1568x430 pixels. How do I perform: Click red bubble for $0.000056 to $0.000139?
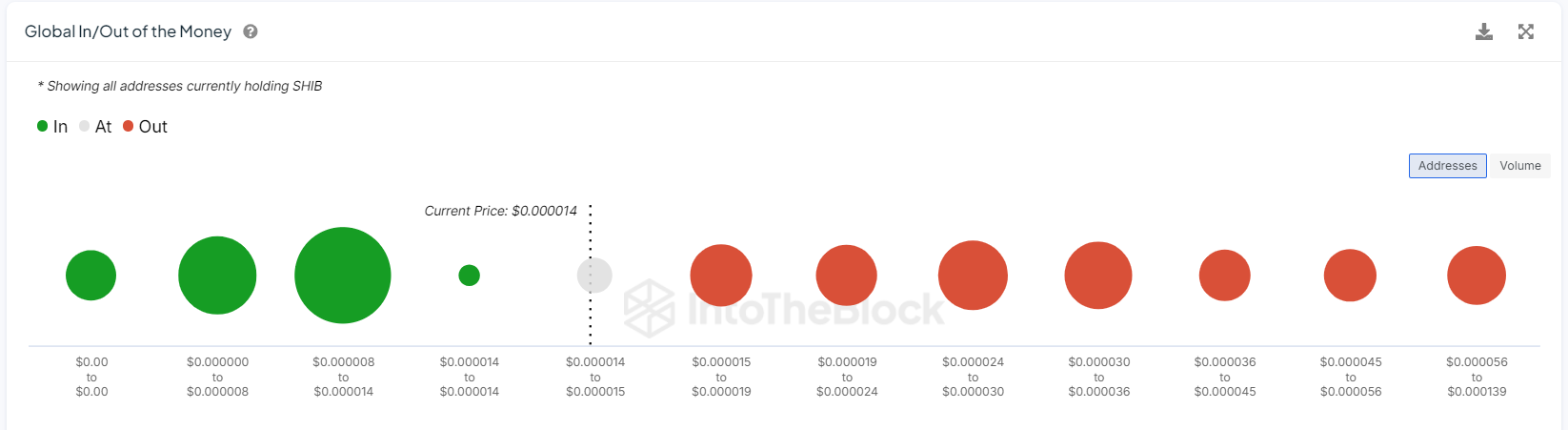pos(1477,276)
